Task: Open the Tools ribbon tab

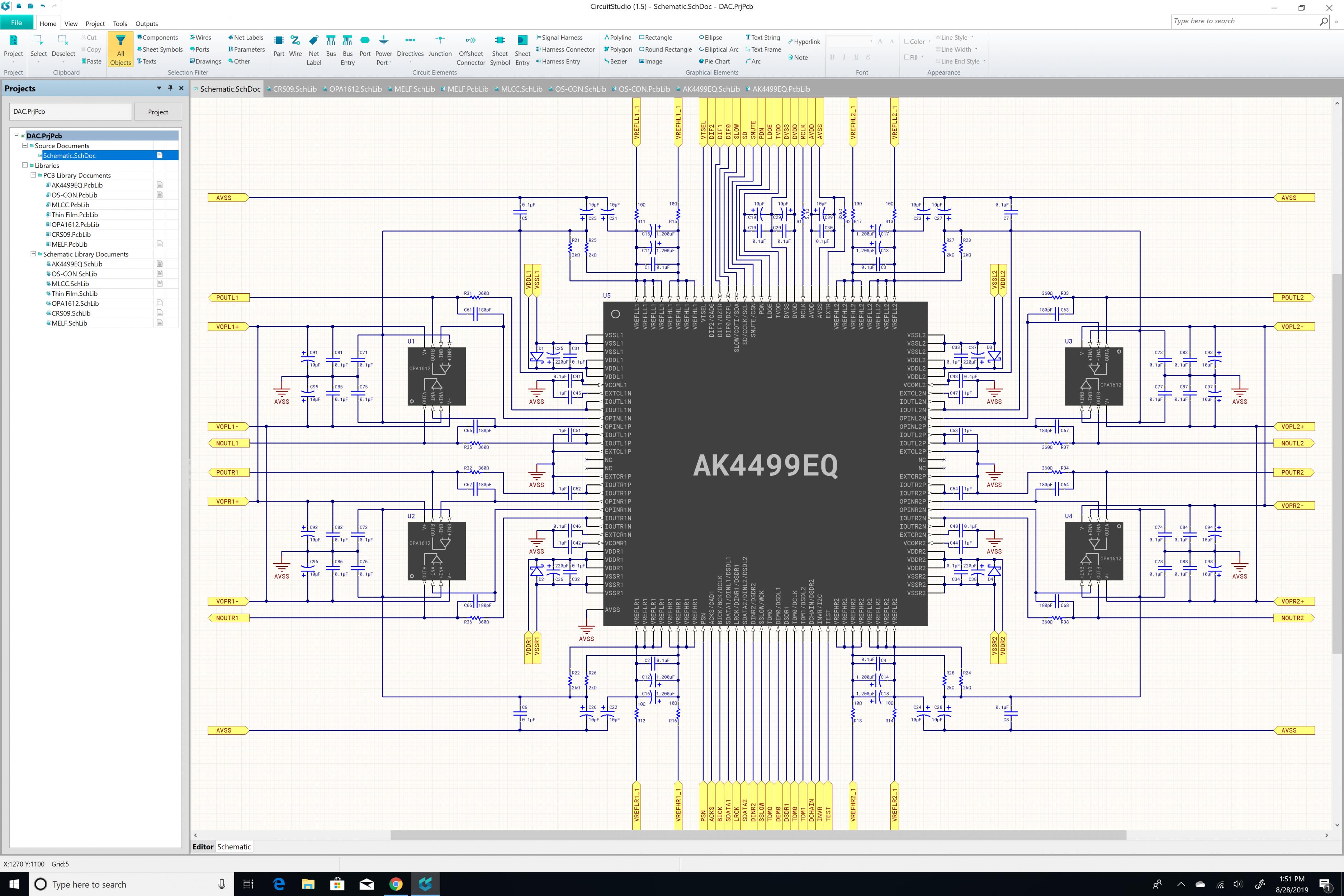Action: pos(120,23)
